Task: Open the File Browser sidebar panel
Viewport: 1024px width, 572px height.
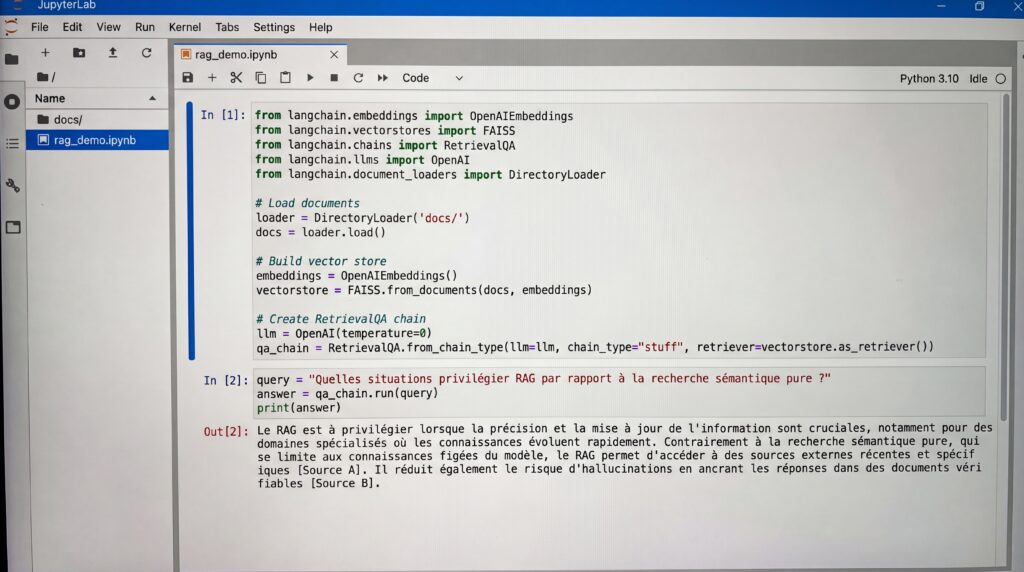Action: pyautogui.click(x=12, y=59)
